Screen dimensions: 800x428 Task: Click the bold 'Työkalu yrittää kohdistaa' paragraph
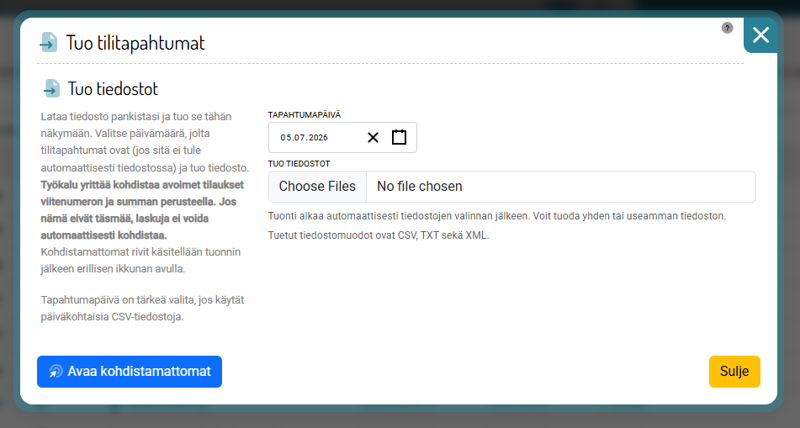click(x=142, y=210)
